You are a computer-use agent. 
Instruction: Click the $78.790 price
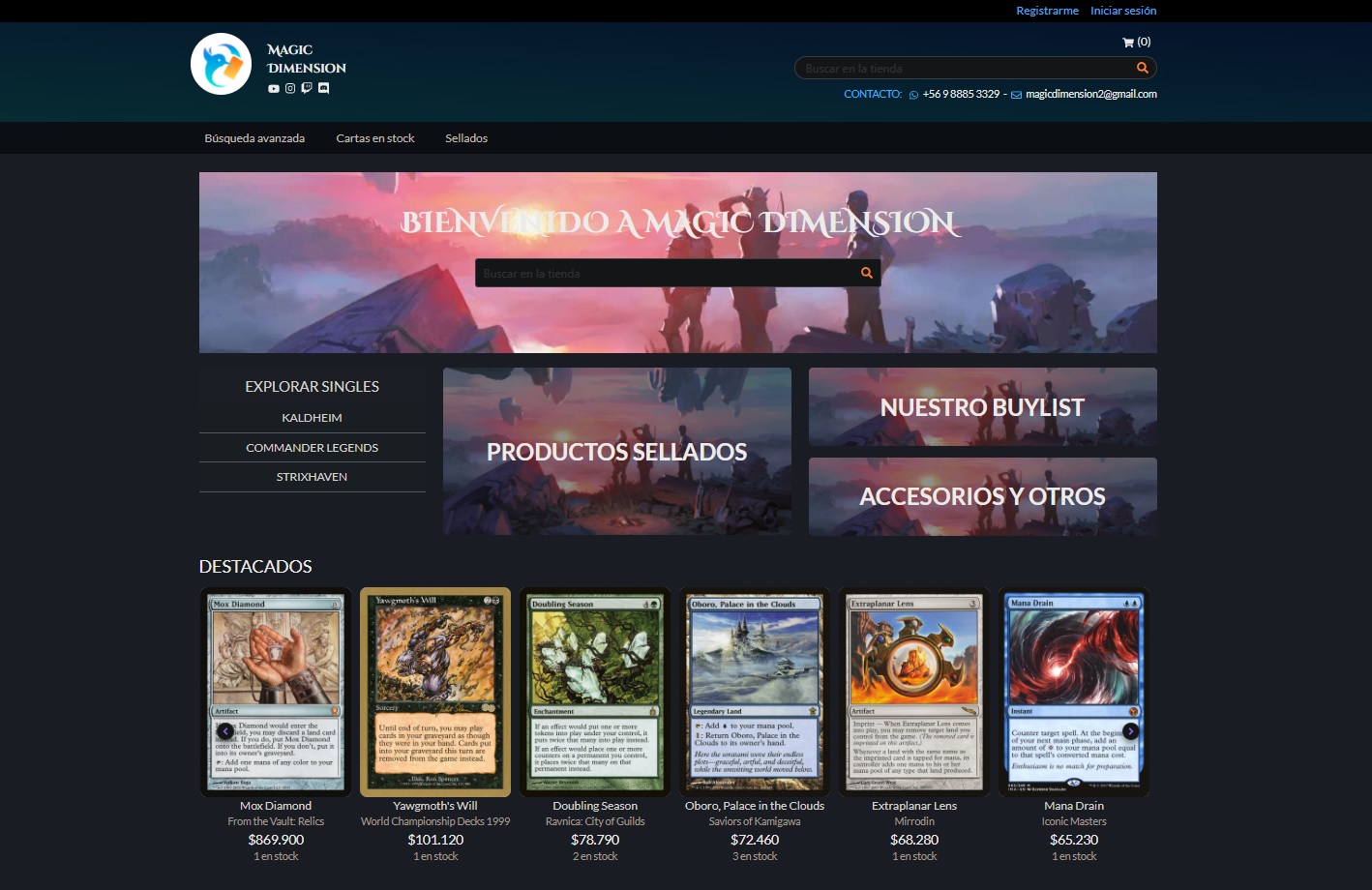[595, 840]
